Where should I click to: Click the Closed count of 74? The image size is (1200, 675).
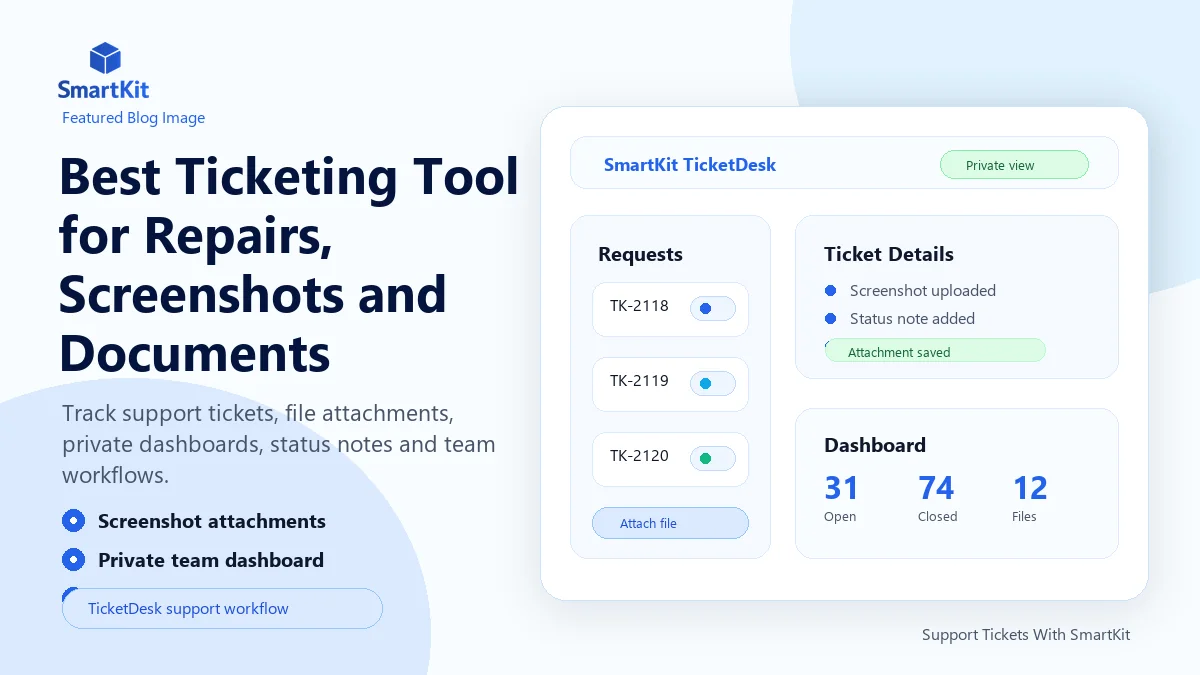936,488
